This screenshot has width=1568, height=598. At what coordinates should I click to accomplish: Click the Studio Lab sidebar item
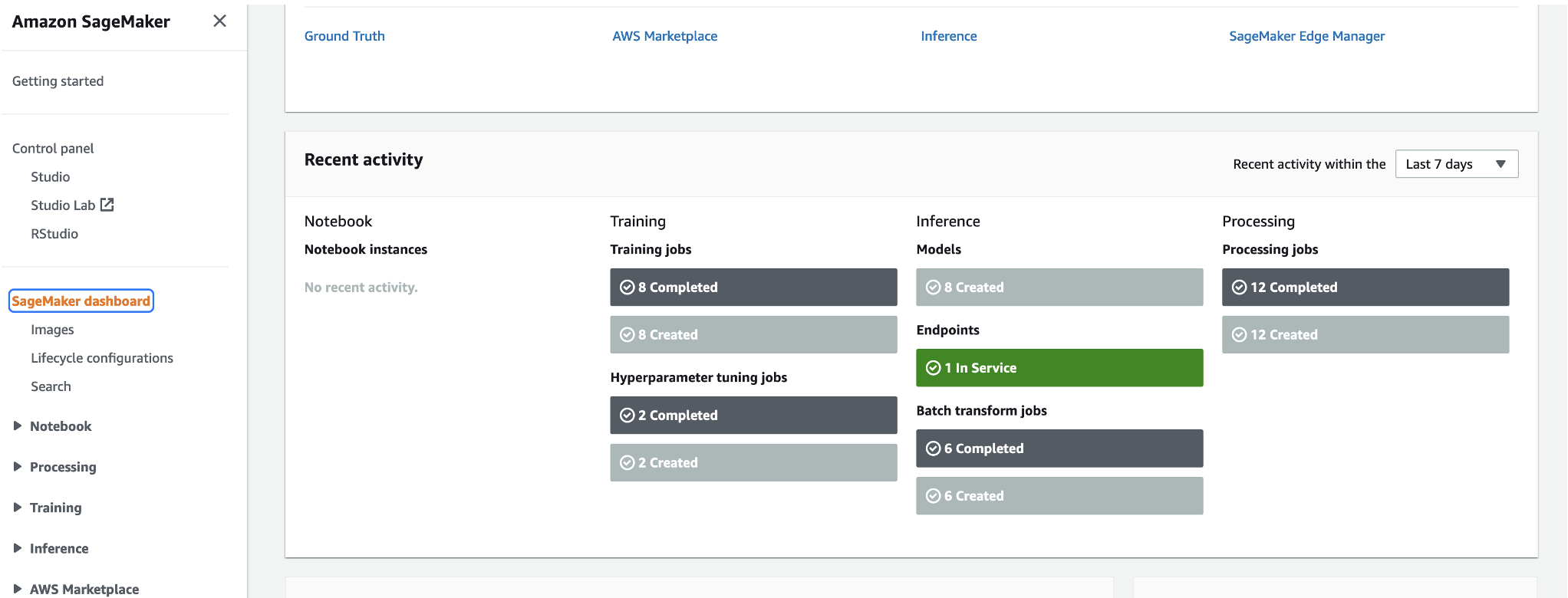point(63,205)
